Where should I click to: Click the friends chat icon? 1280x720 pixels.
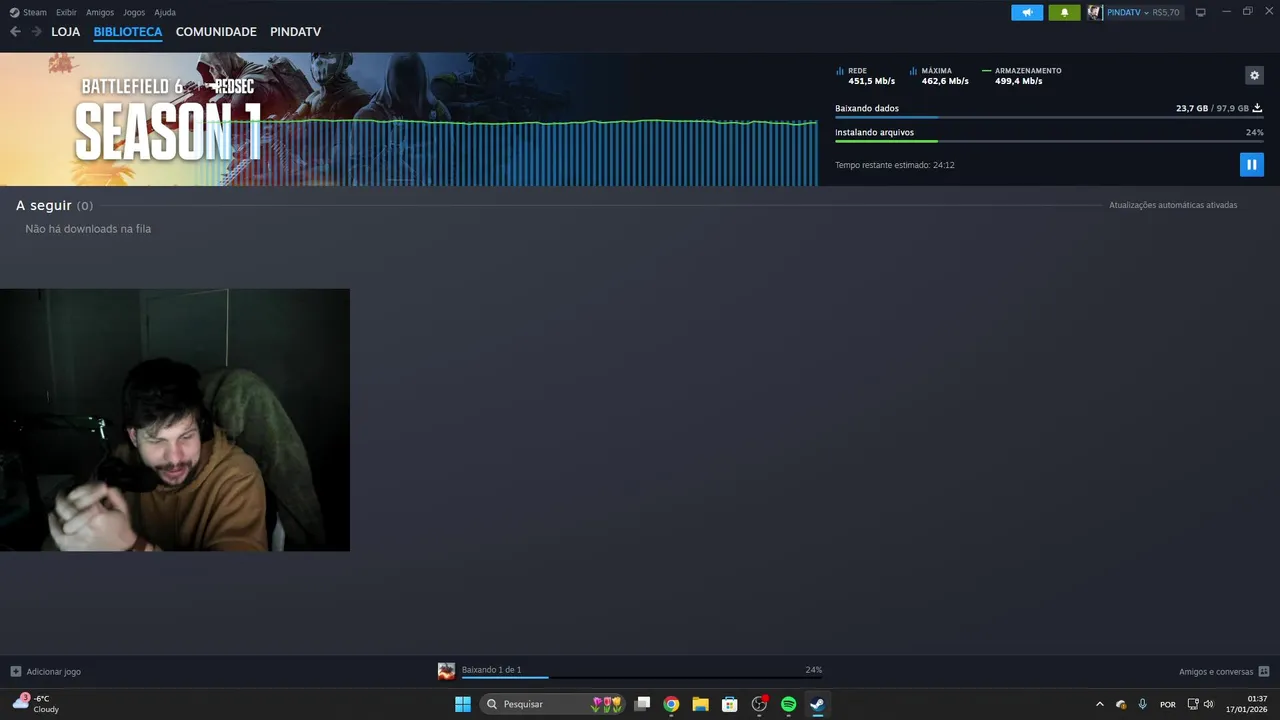pos(1264,672)
